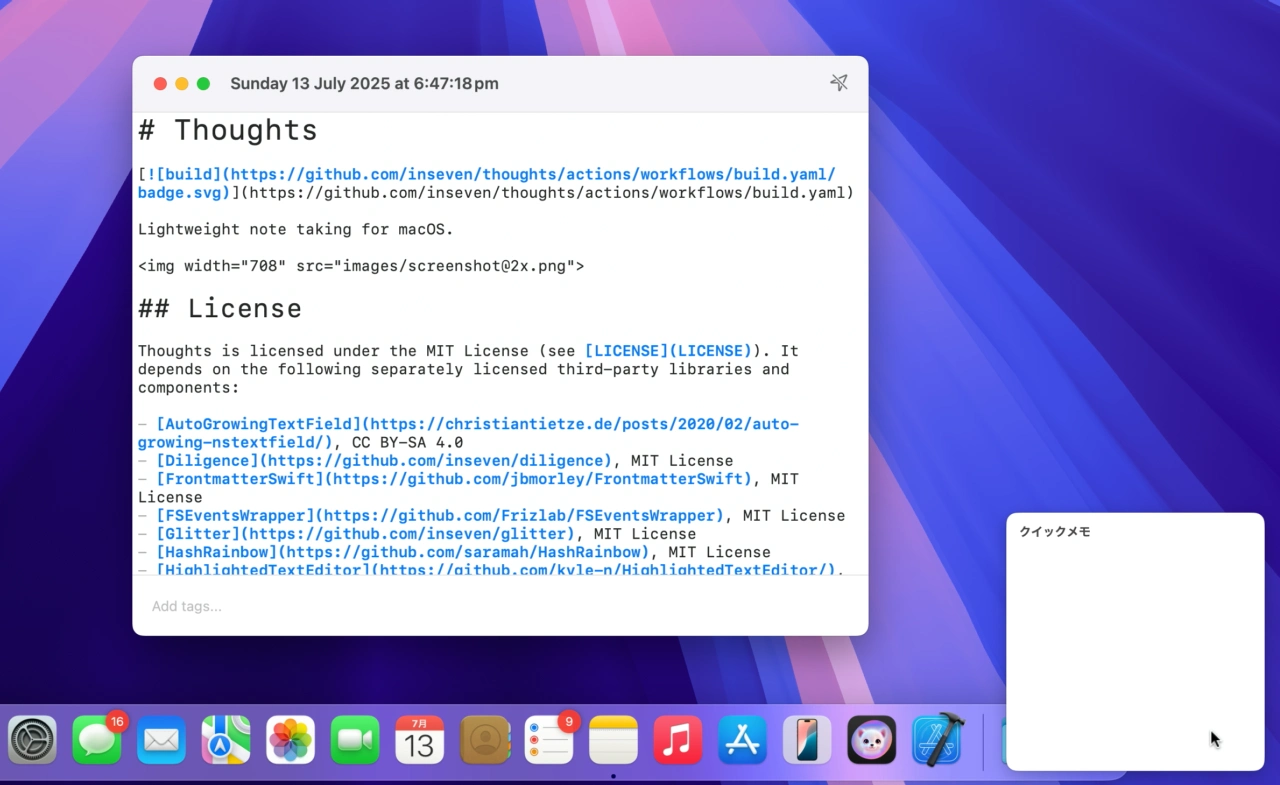Open Reminders app in the dock
The height and width of the screenshot is (785, 1280).
(x=549, y=741)
